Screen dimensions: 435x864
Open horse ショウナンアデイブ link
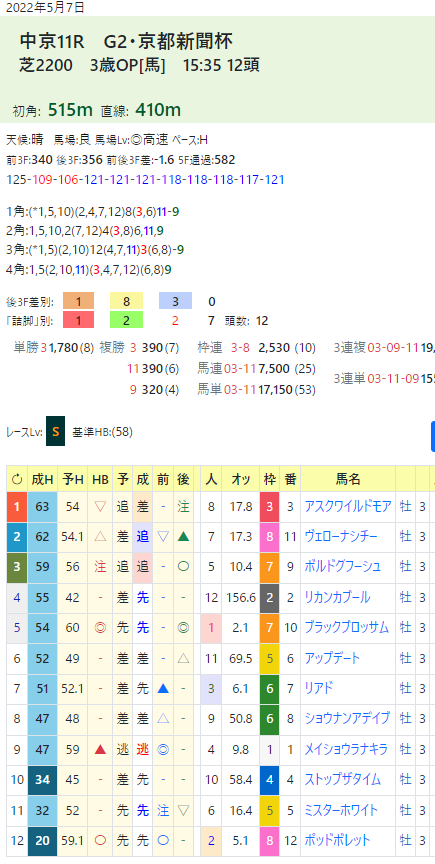coord(347,718)
